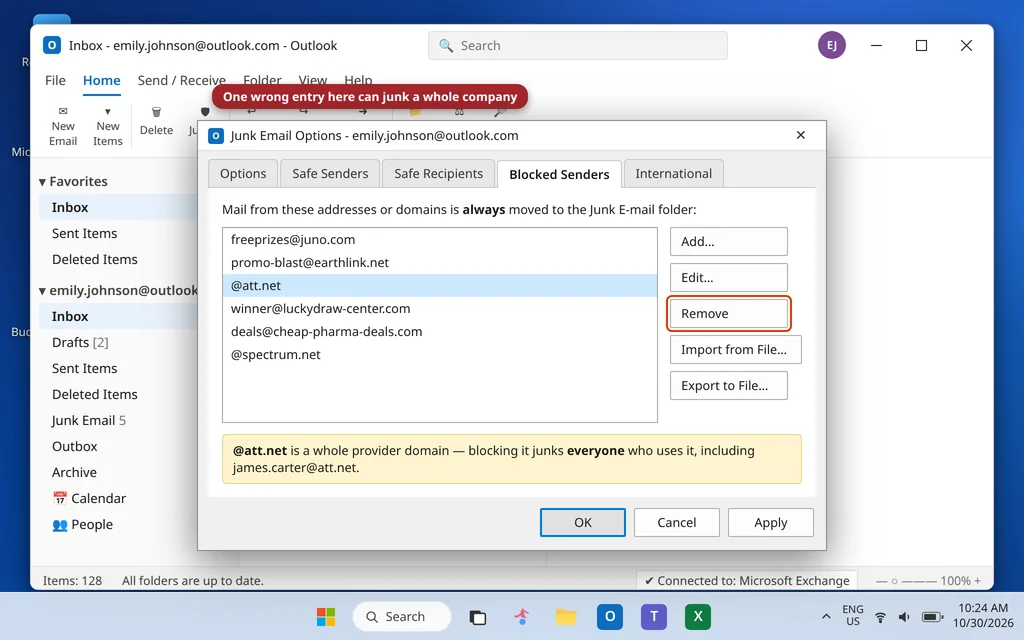Image resolution: width=1024 pixels, height=640 pixels.
Task: Open the Help ribbon tab
Action: point(358,80)
